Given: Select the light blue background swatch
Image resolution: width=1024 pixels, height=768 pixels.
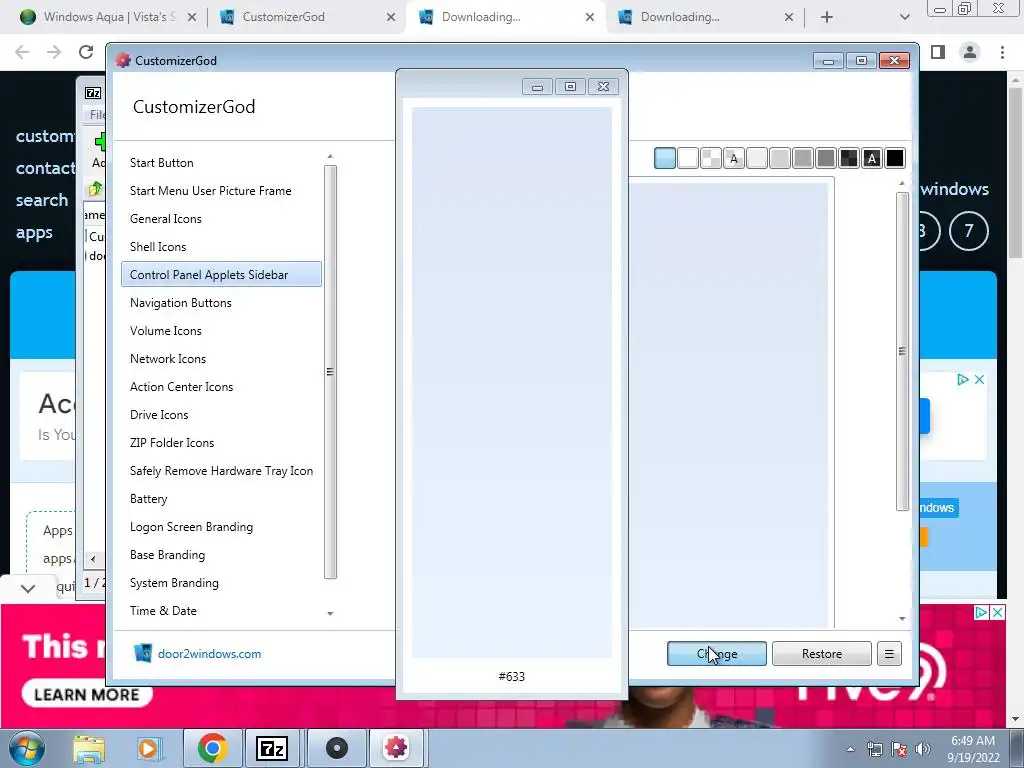Looking at the screenshot, I should pos(665,158).
